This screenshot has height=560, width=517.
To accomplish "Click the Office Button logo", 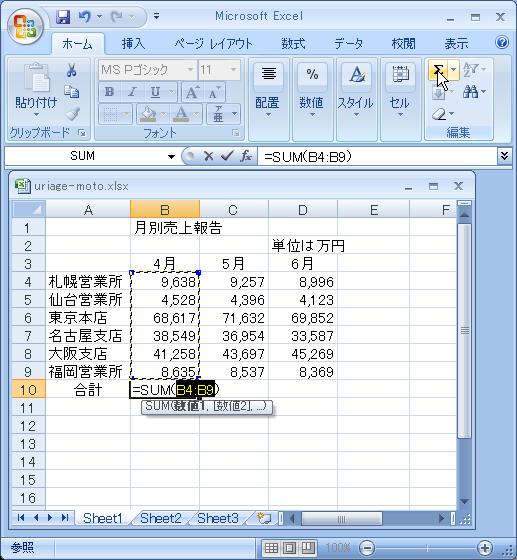I will point(24,27).
